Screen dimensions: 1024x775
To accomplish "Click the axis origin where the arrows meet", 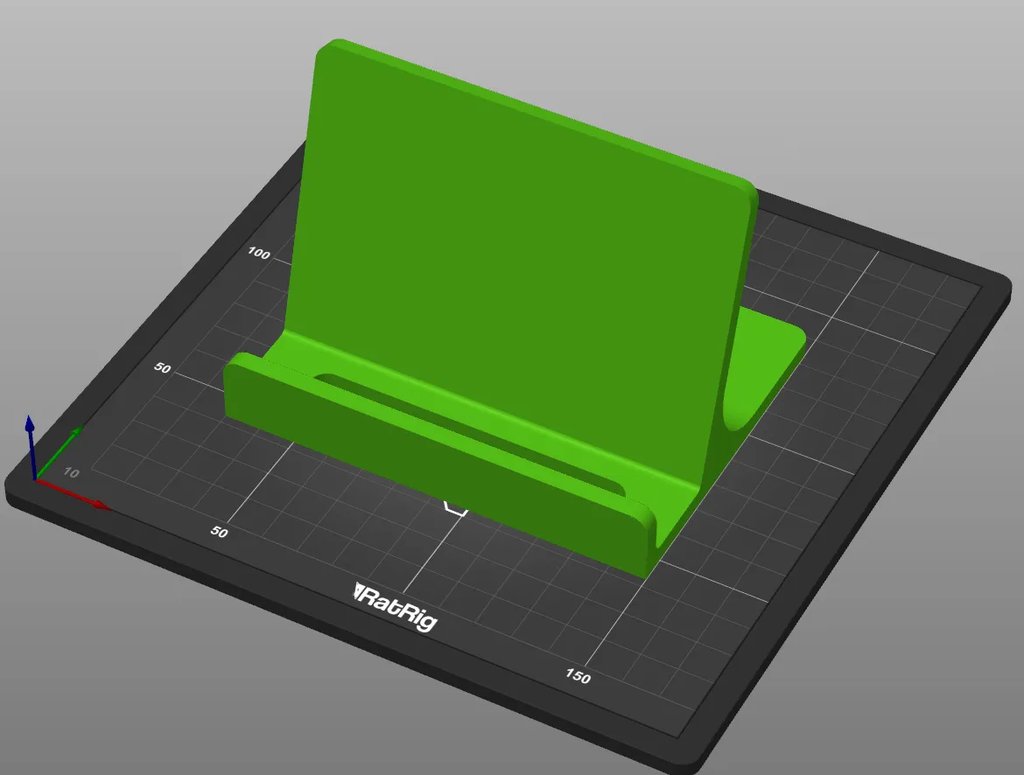I will coord(36,479).
